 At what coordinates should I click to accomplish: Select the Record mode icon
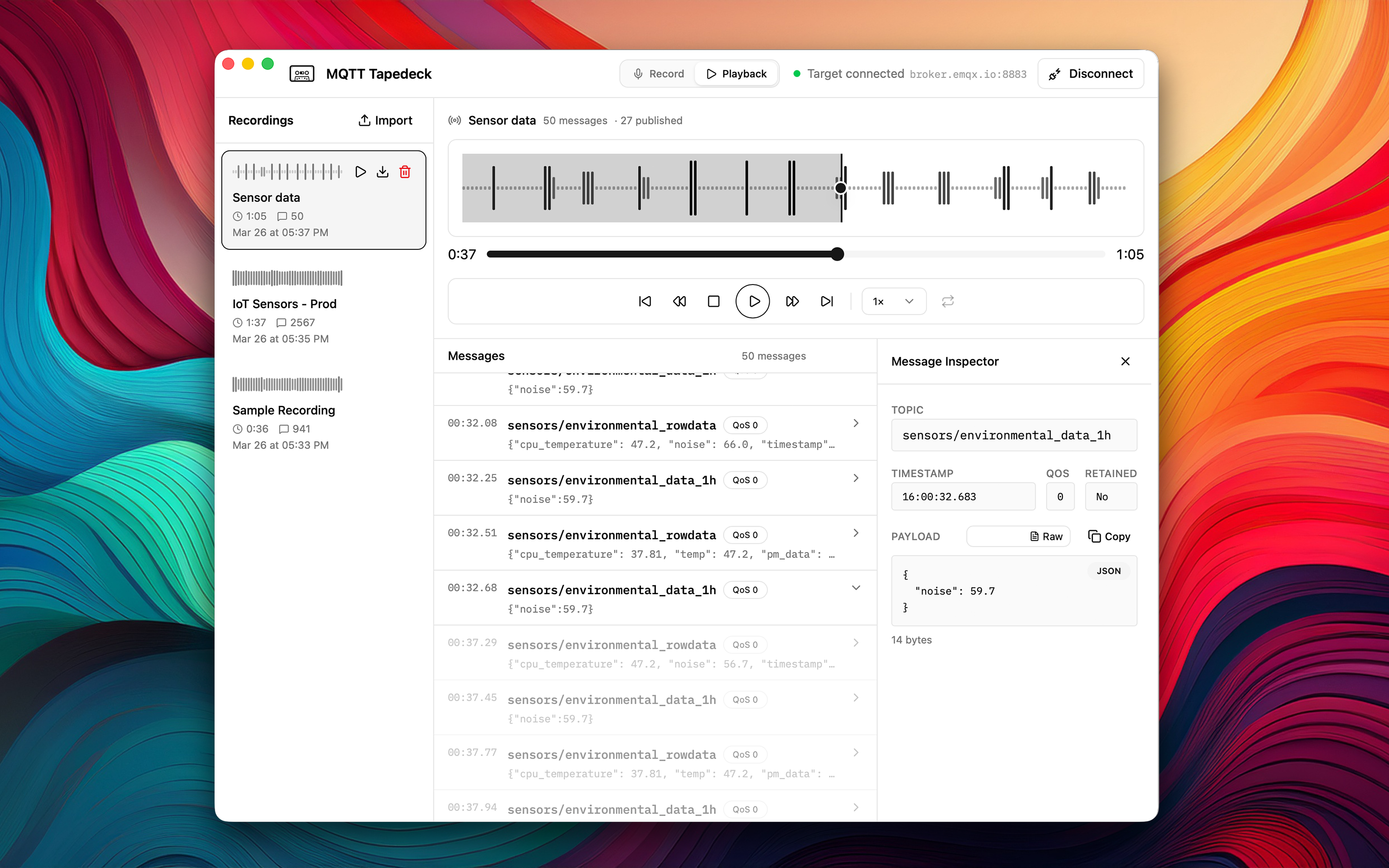637,73
